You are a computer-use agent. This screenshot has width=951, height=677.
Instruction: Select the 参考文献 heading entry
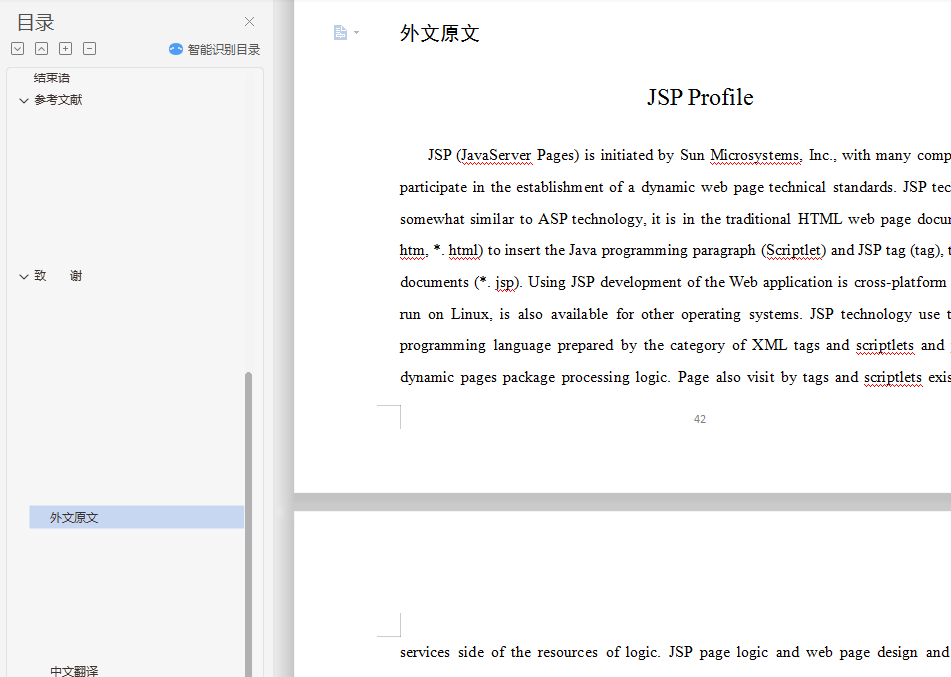click(x=58, y=99)
